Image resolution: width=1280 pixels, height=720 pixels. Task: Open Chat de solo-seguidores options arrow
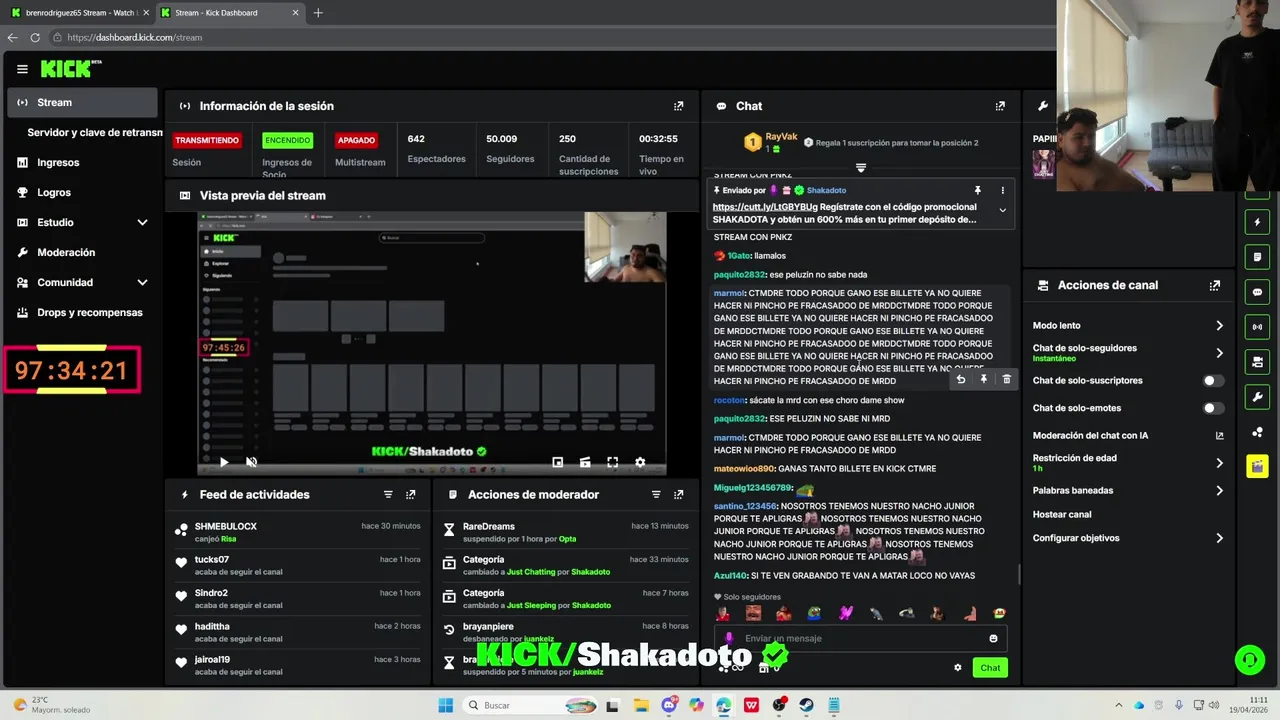click(1219, 353)
